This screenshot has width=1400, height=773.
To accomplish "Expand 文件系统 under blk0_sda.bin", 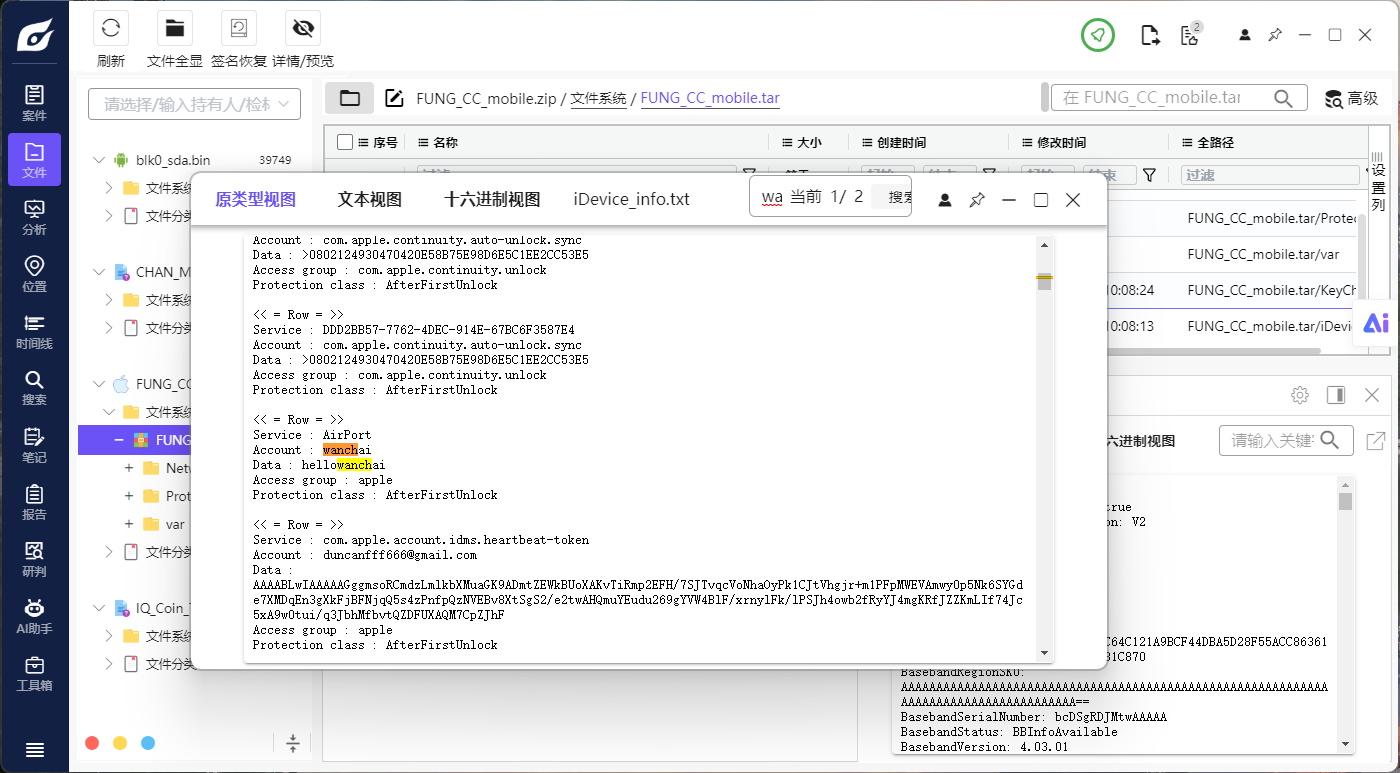I will coord(109,188).
